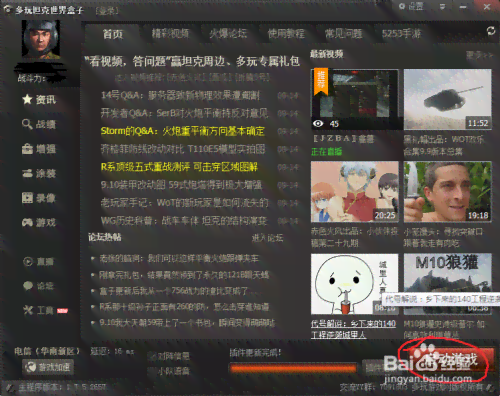
Task: Switch to the 常见问题 tab
Action: coord(344,33)
